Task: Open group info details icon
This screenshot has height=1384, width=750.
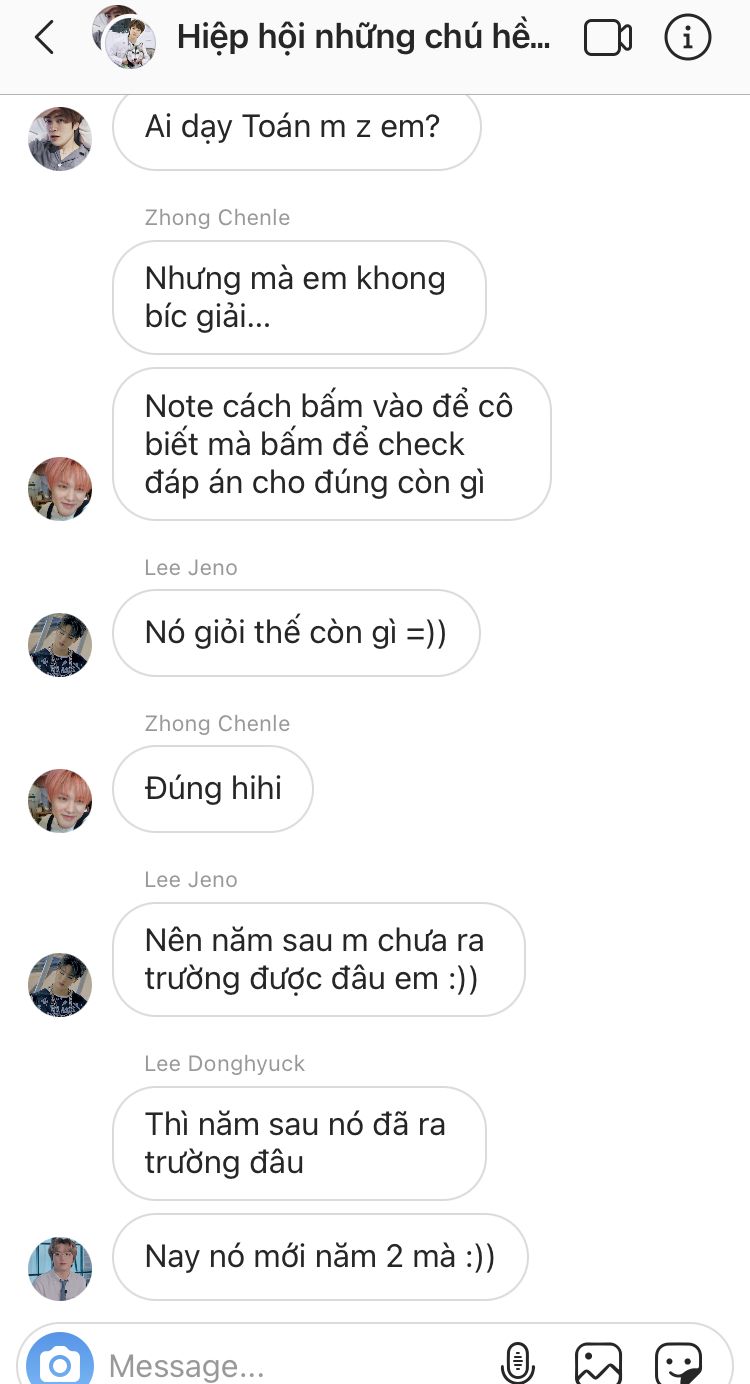Action: click(x=688, y=38)
